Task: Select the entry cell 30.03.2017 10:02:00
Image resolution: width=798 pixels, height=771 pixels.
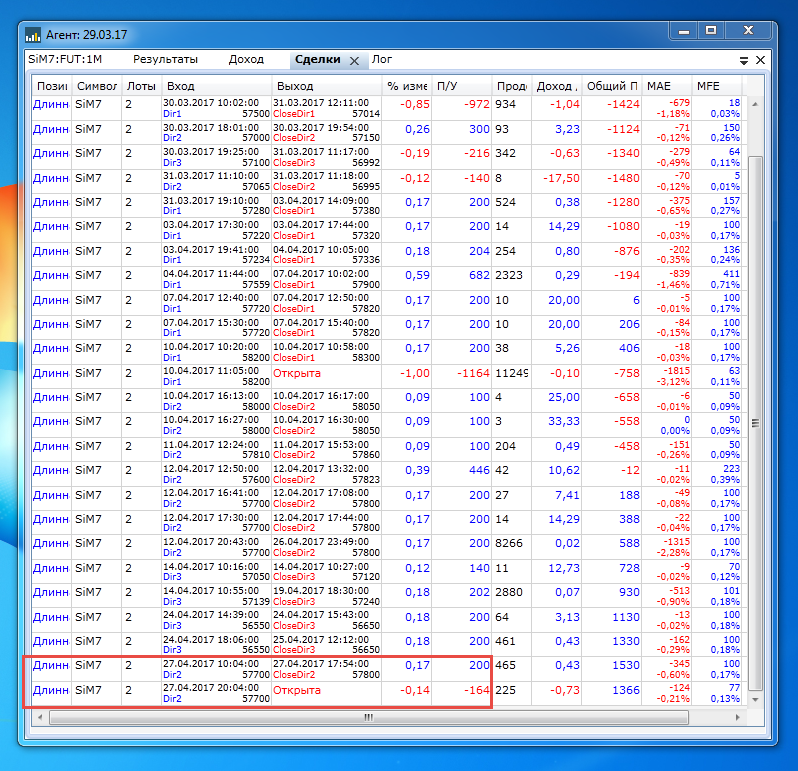Action: coord(216,108)
